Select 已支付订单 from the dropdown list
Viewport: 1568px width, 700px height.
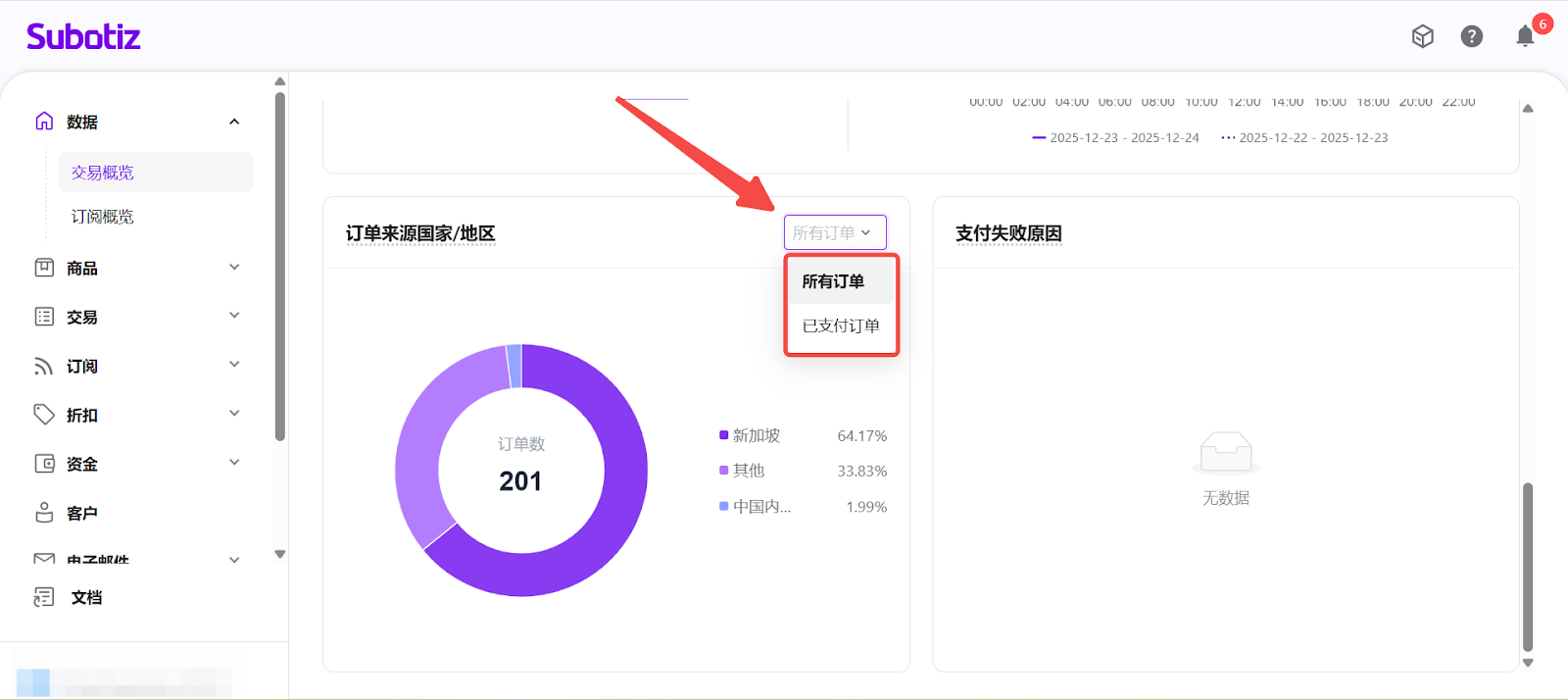[841, 325]
